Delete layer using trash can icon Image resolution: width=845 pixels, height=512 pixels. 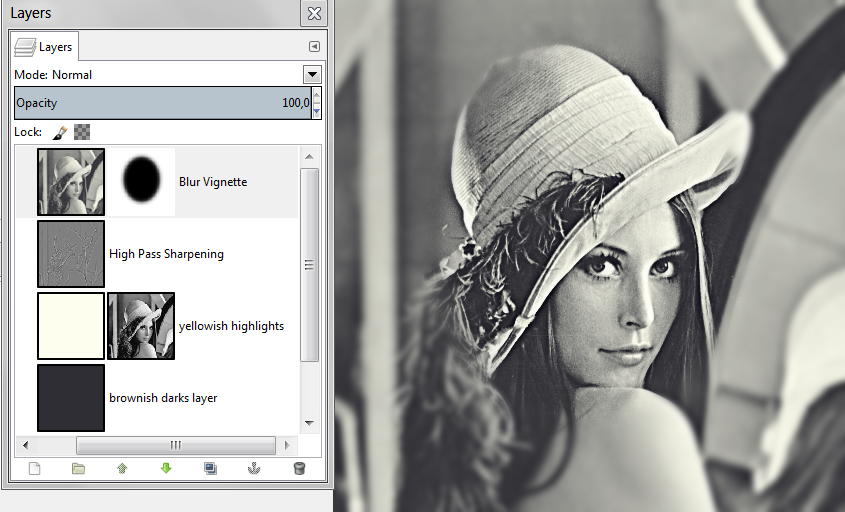pyautogui.click(x=300, y=468)
